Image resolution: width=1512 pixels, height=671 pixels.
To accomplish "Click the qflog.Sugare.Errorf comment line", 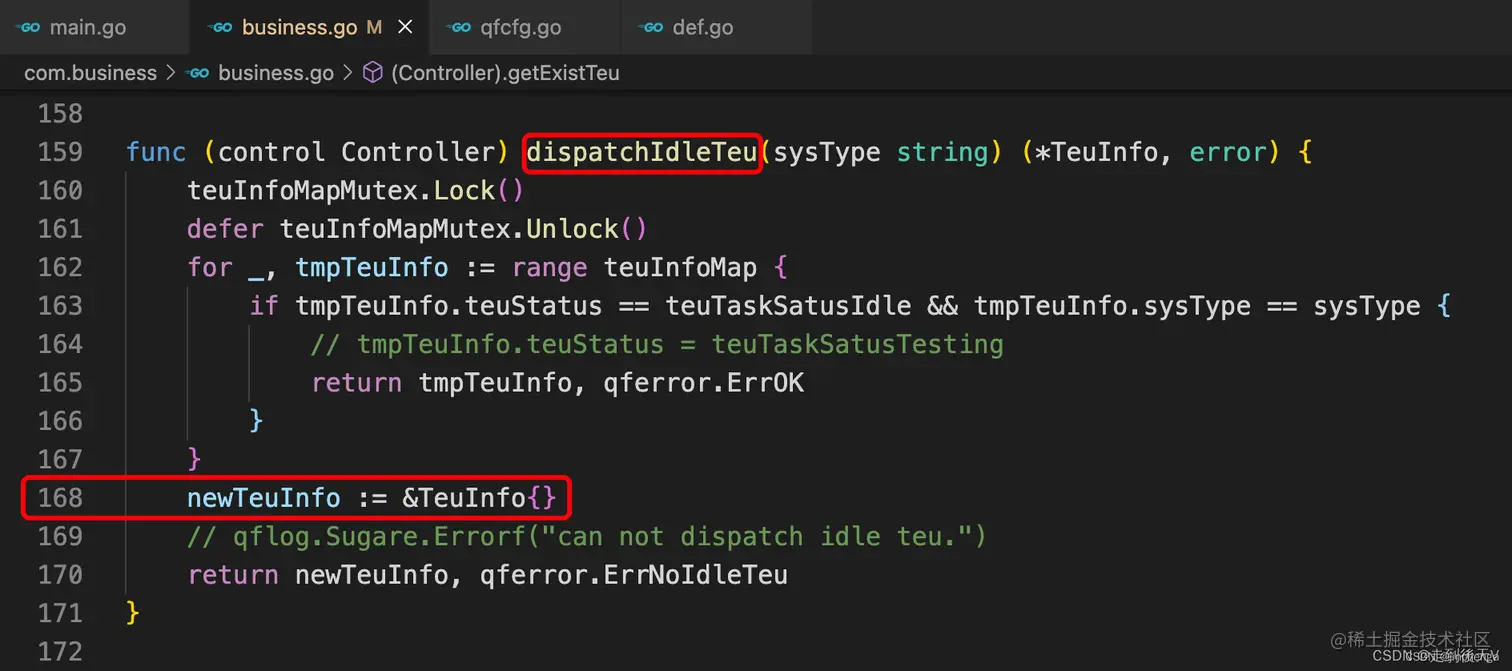I will [587, 537].
